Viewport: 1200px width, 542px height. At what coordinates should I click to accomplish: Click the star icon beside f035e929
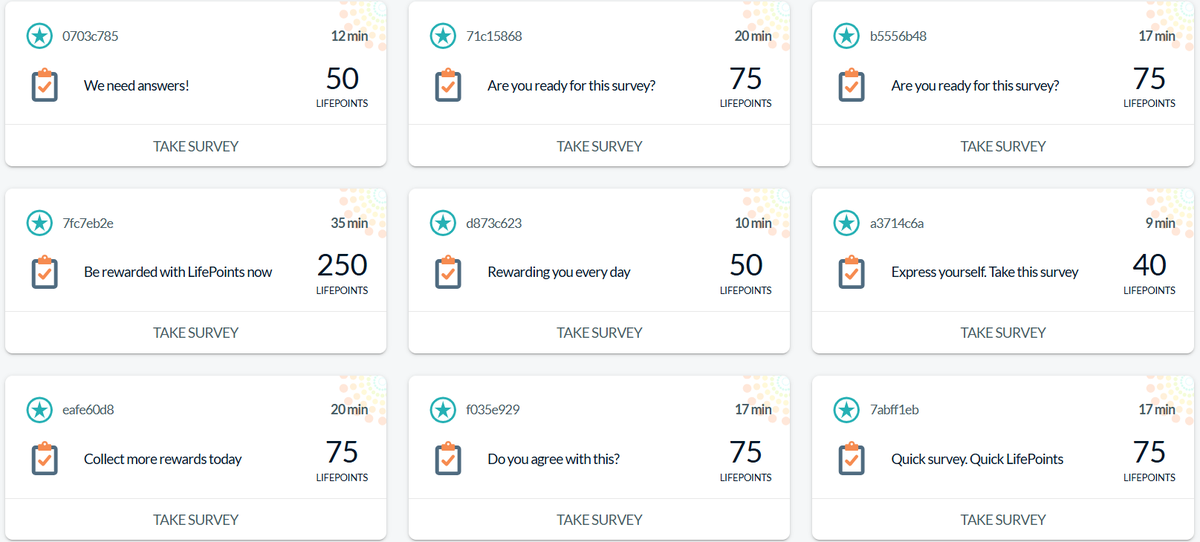(443, 410)
